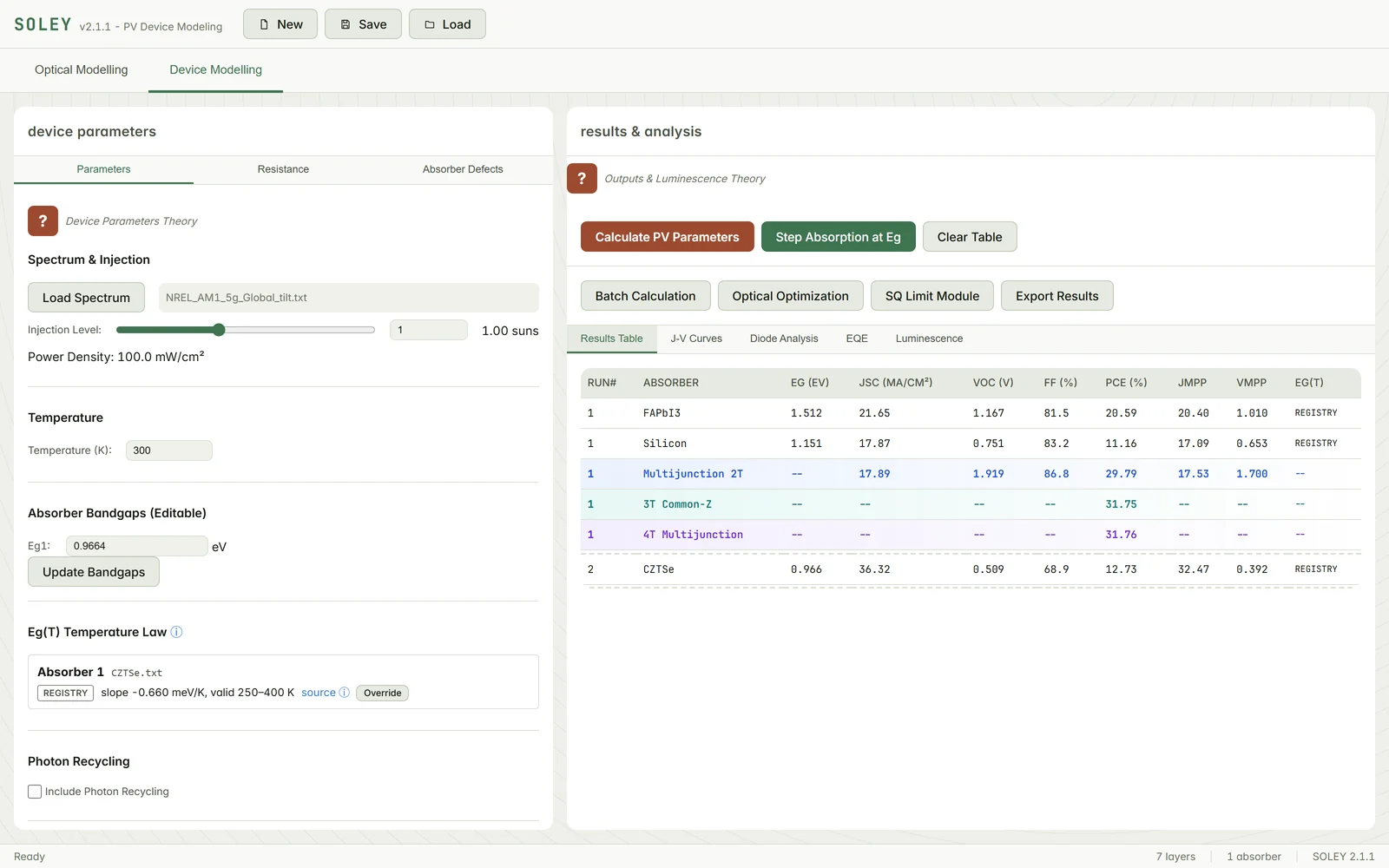The width and height of the screenshot is (1389, 868).
Task: Click the loaded spectrum filename field
Action: coord(349,298)
